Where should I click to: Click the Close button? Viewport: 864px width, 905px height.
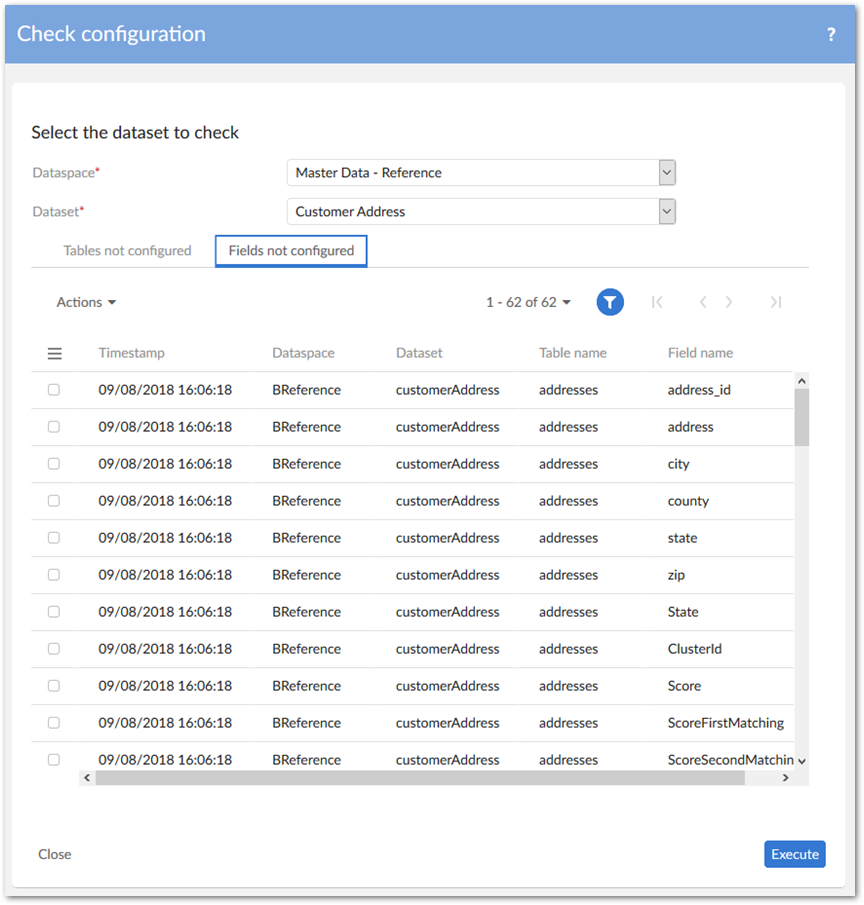point(55,854)
